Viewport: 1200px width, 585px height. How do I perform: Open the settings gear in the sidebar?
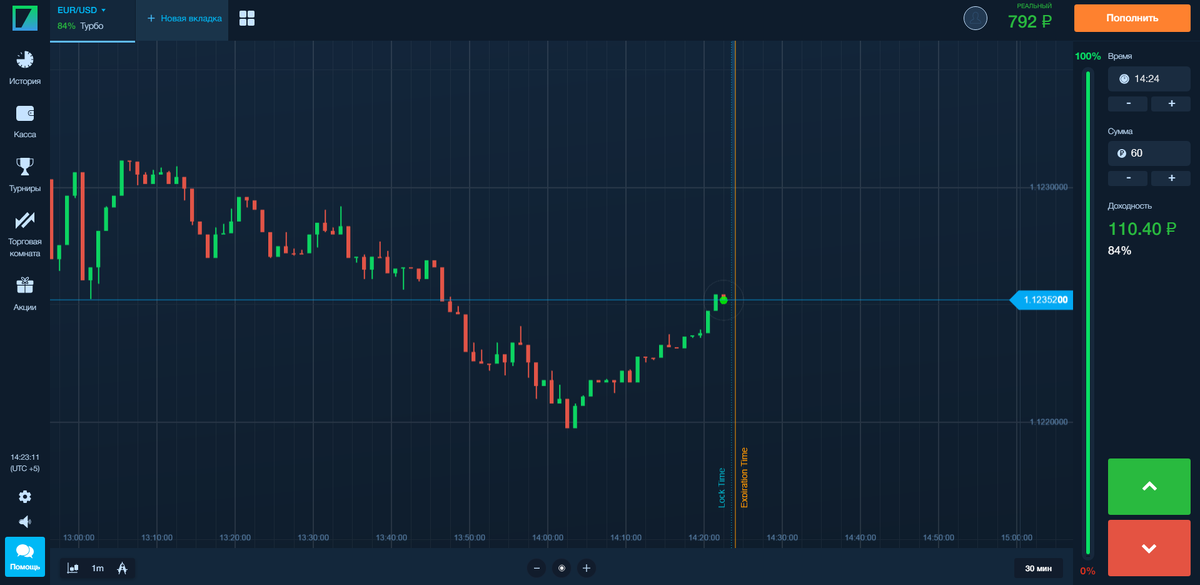pyautogui.click(x=25, y=496)
